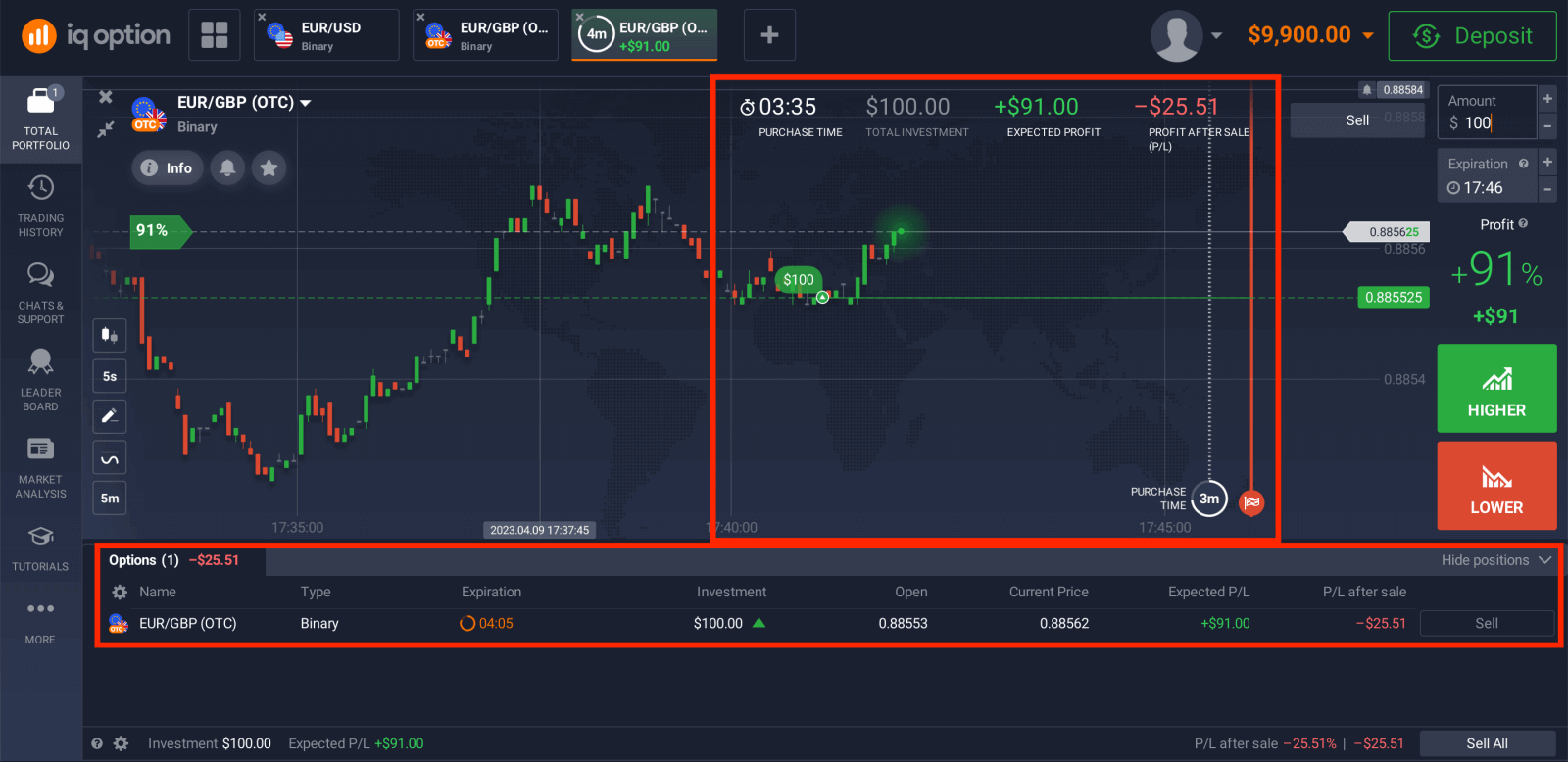The image size is (1568, 762).
Task: Increase expiration with plus stepper
Action: (x=1547, y=162)
